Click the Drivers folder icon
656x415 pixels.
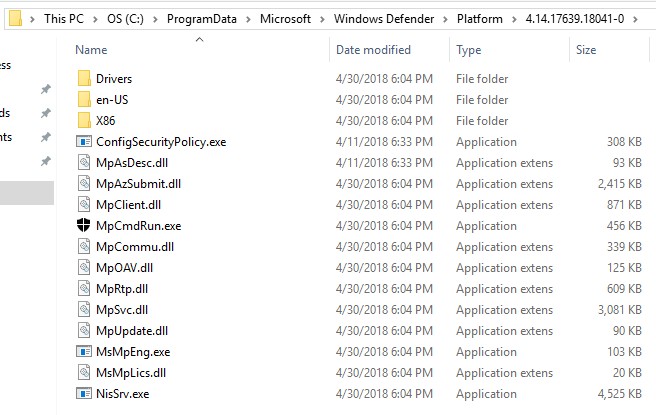[x=84, y=79]
